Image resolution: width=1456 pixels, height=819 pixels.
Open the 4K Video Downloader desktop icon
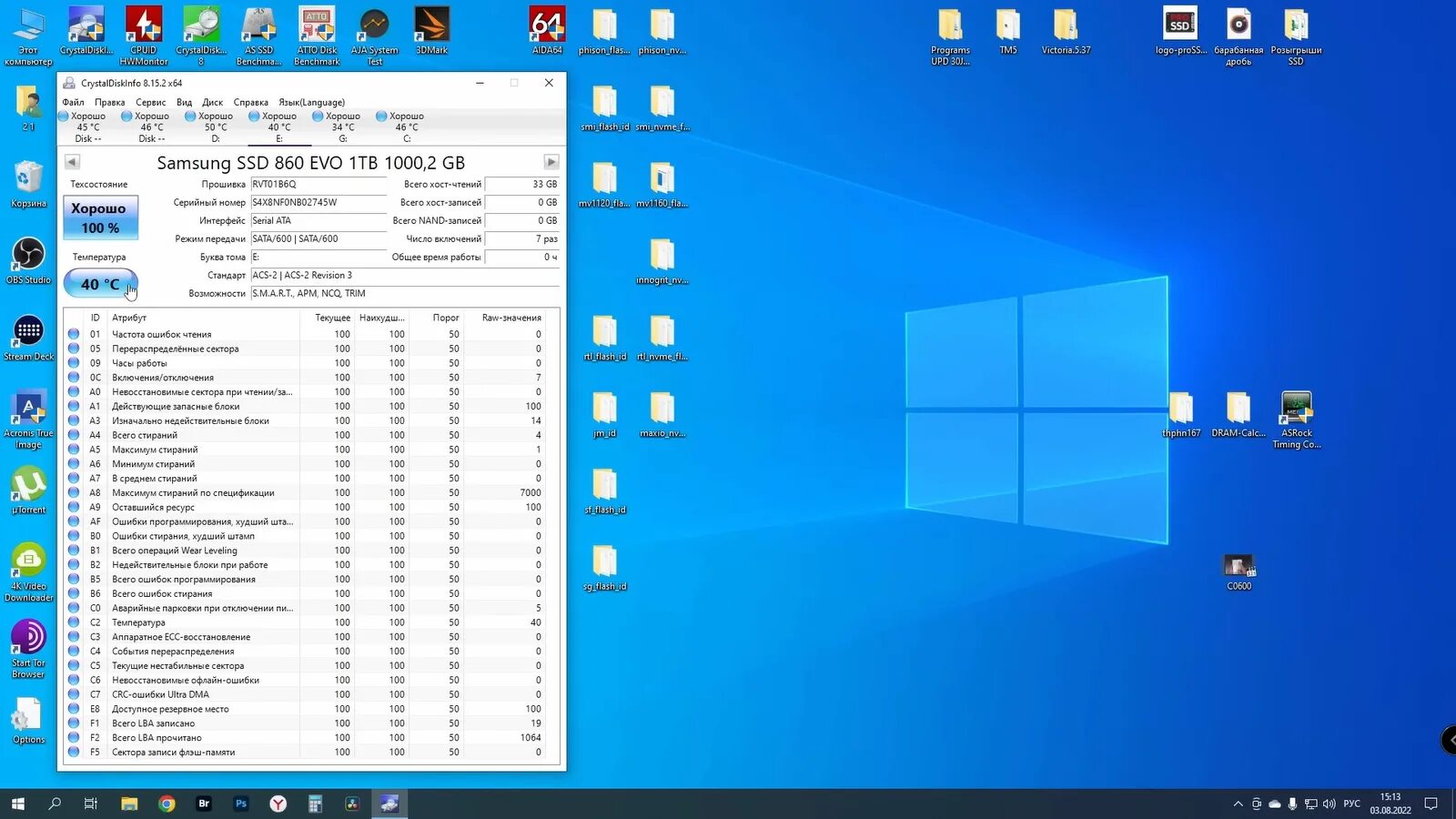coord(28,573)
